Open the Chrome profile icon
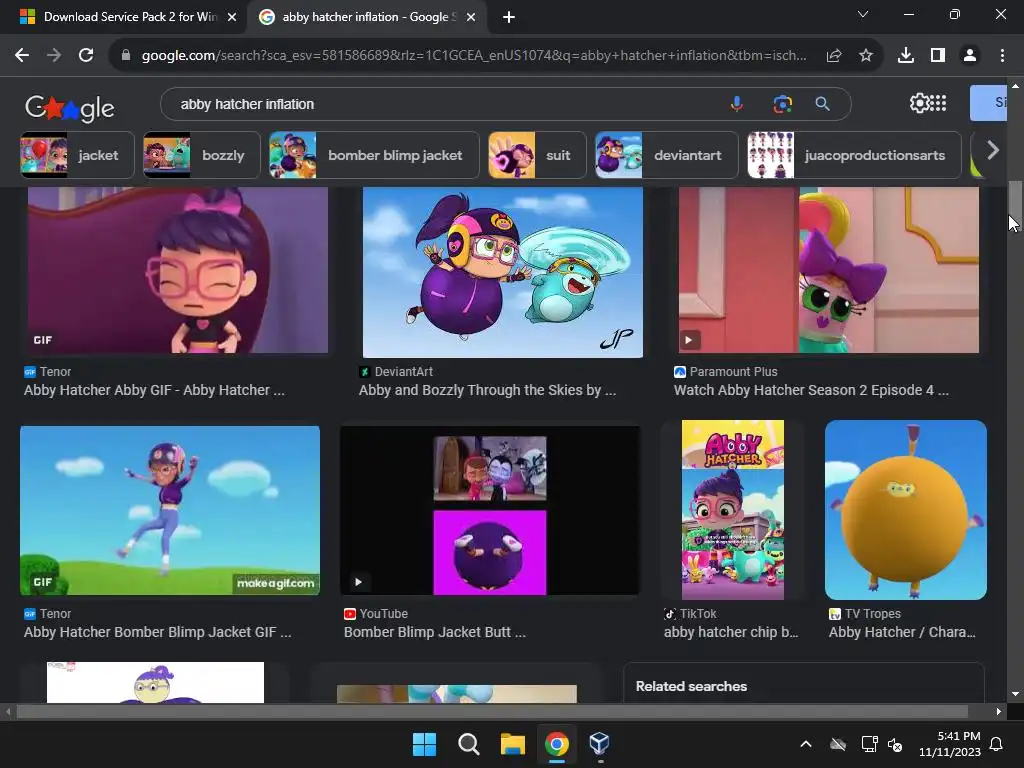Screen dimensions: 1024x768 click(x=970, y=56)
